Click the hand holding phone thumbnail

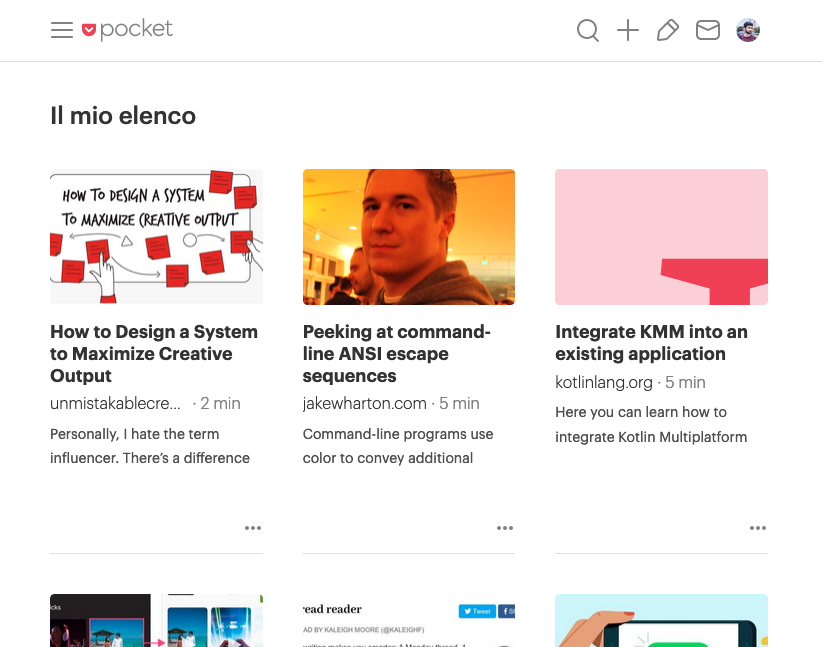click(x=661, y=620)
